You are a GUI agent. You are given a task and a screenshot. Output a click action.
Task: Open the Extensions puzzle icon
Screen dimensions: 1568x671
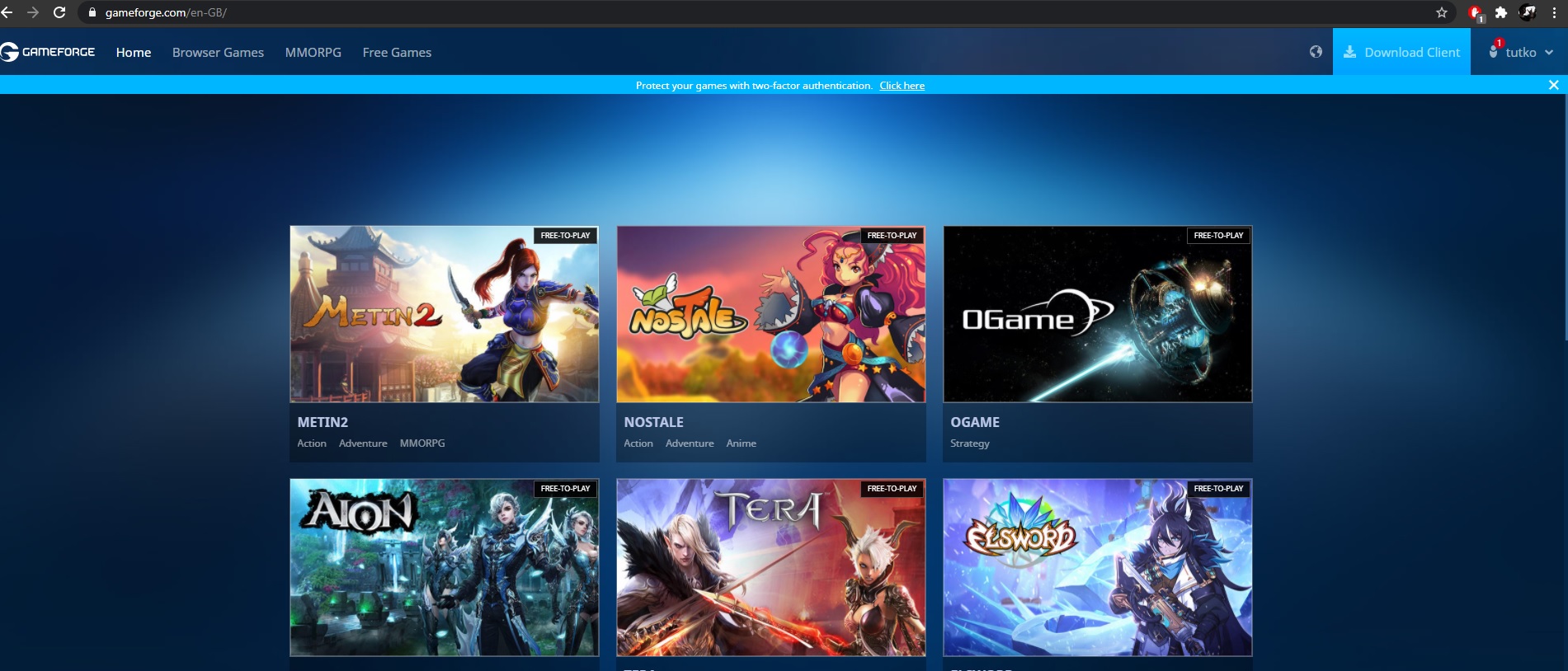[x=1501, y=12]
